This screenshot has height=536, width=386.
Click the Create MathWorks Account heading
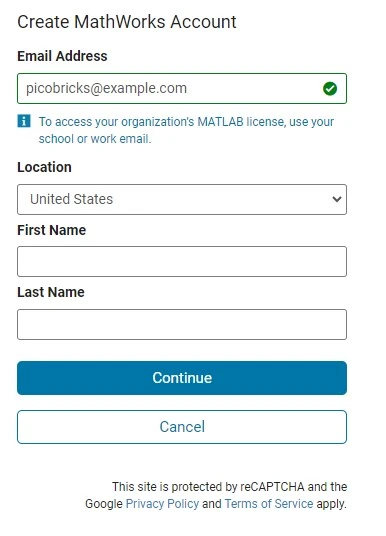tap(127, 22)
